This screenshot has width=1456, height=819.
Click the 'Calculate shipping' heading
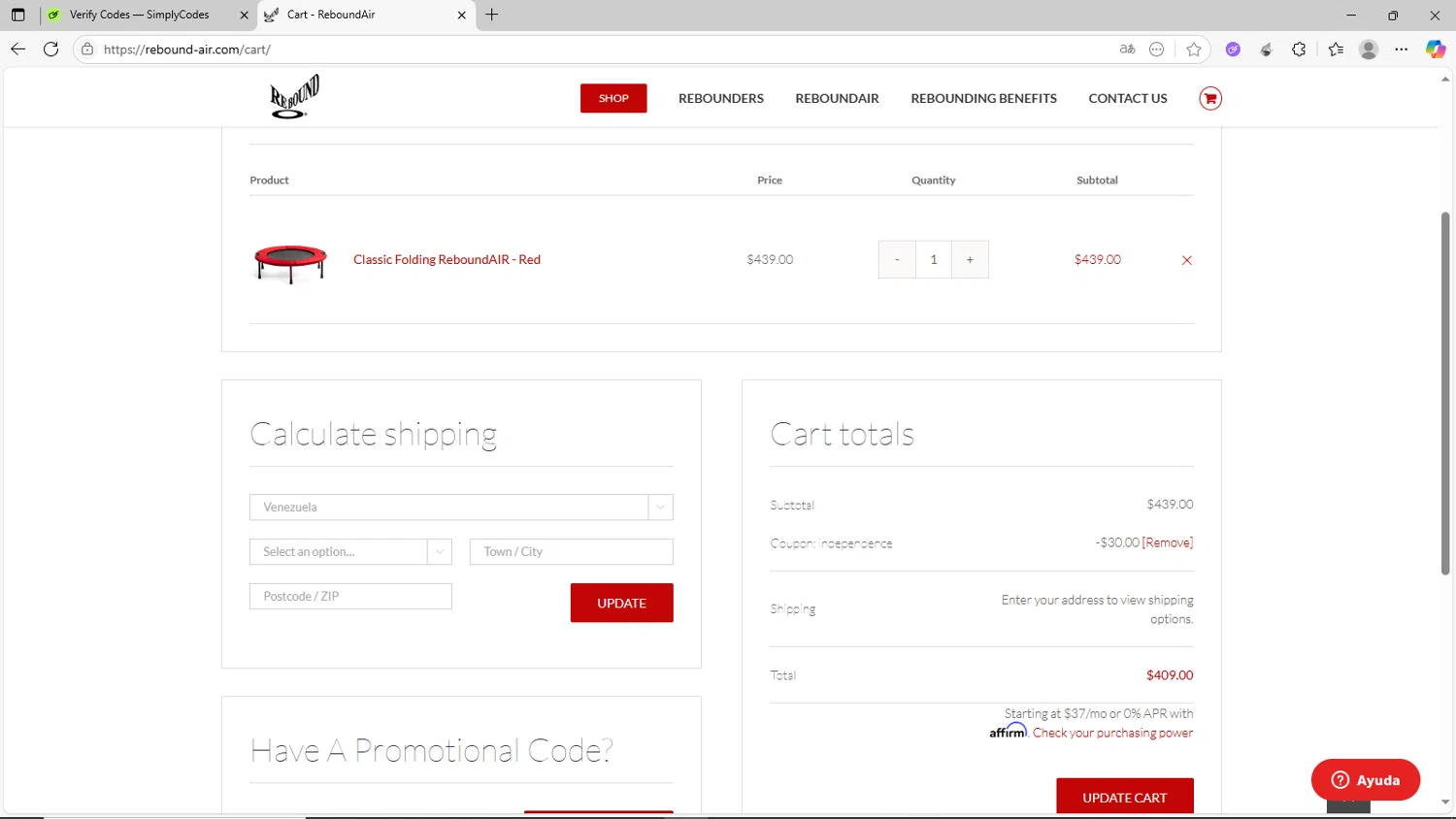pos(374,434)
